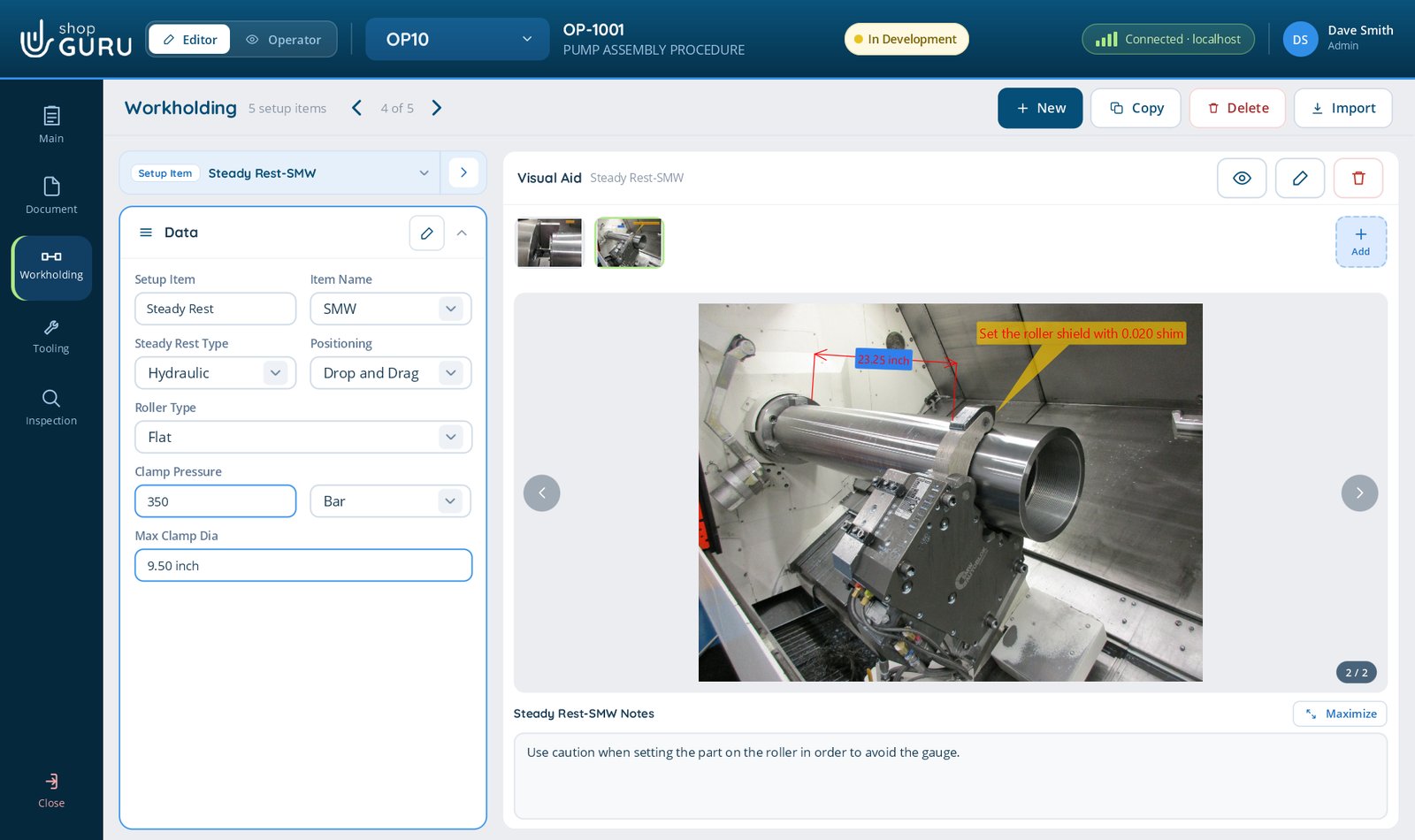Show previous image in viewer
This screenshot has width=1415, height=840.
542,493
